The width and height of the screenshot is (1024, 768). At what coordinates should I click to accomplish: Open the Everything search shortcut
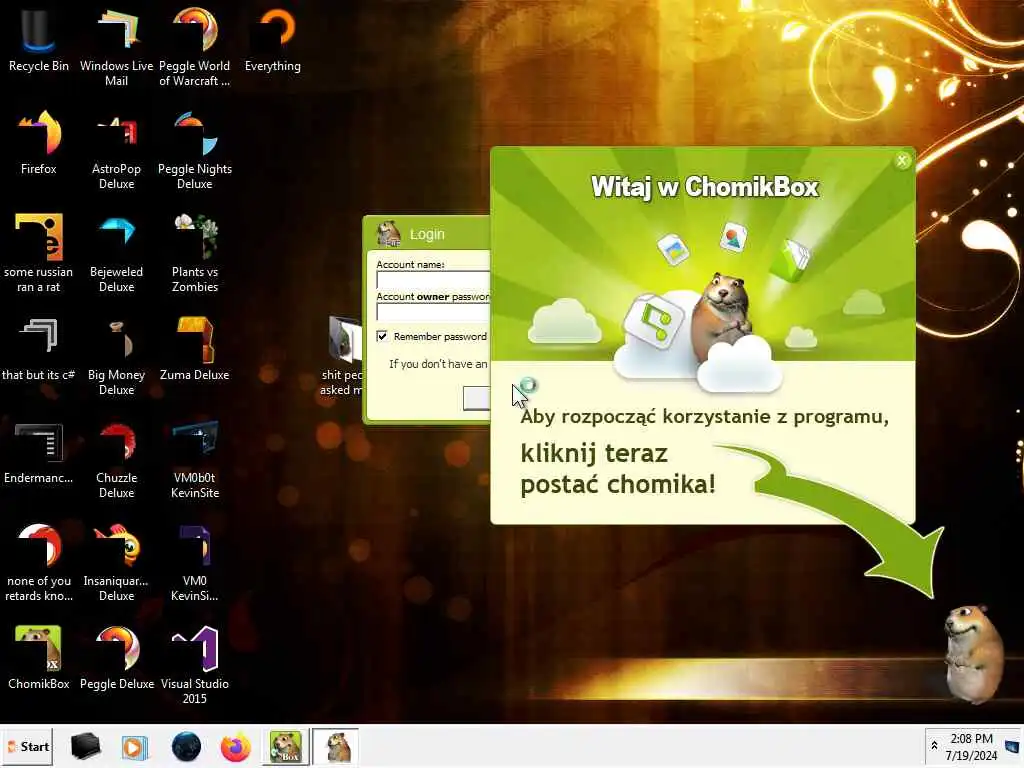273,39
